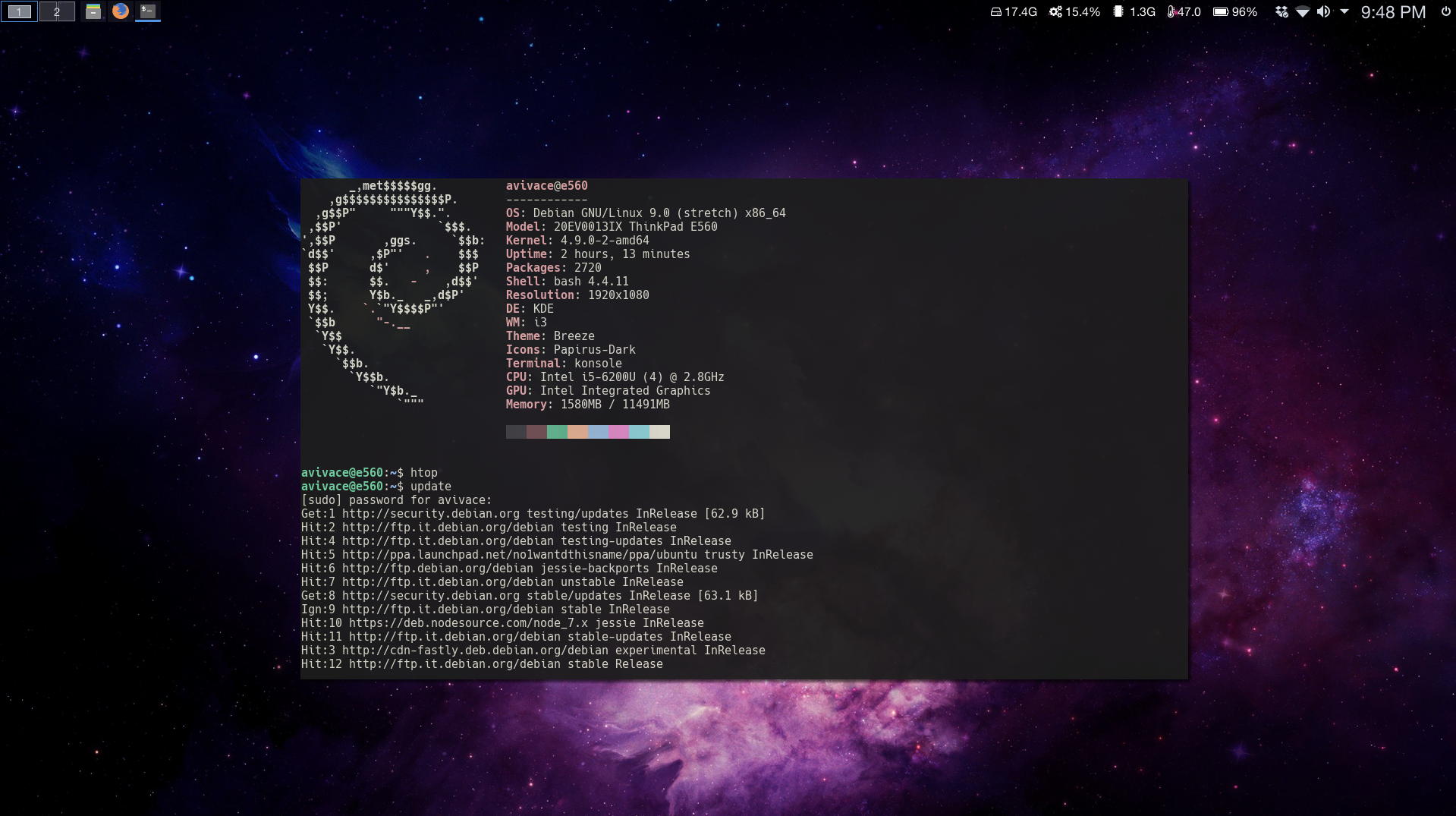Click the Hit:3 cdn-fastly experimental line
Image resolution: width=1456 pixels, height=816 pixels.
click(533, 651)
